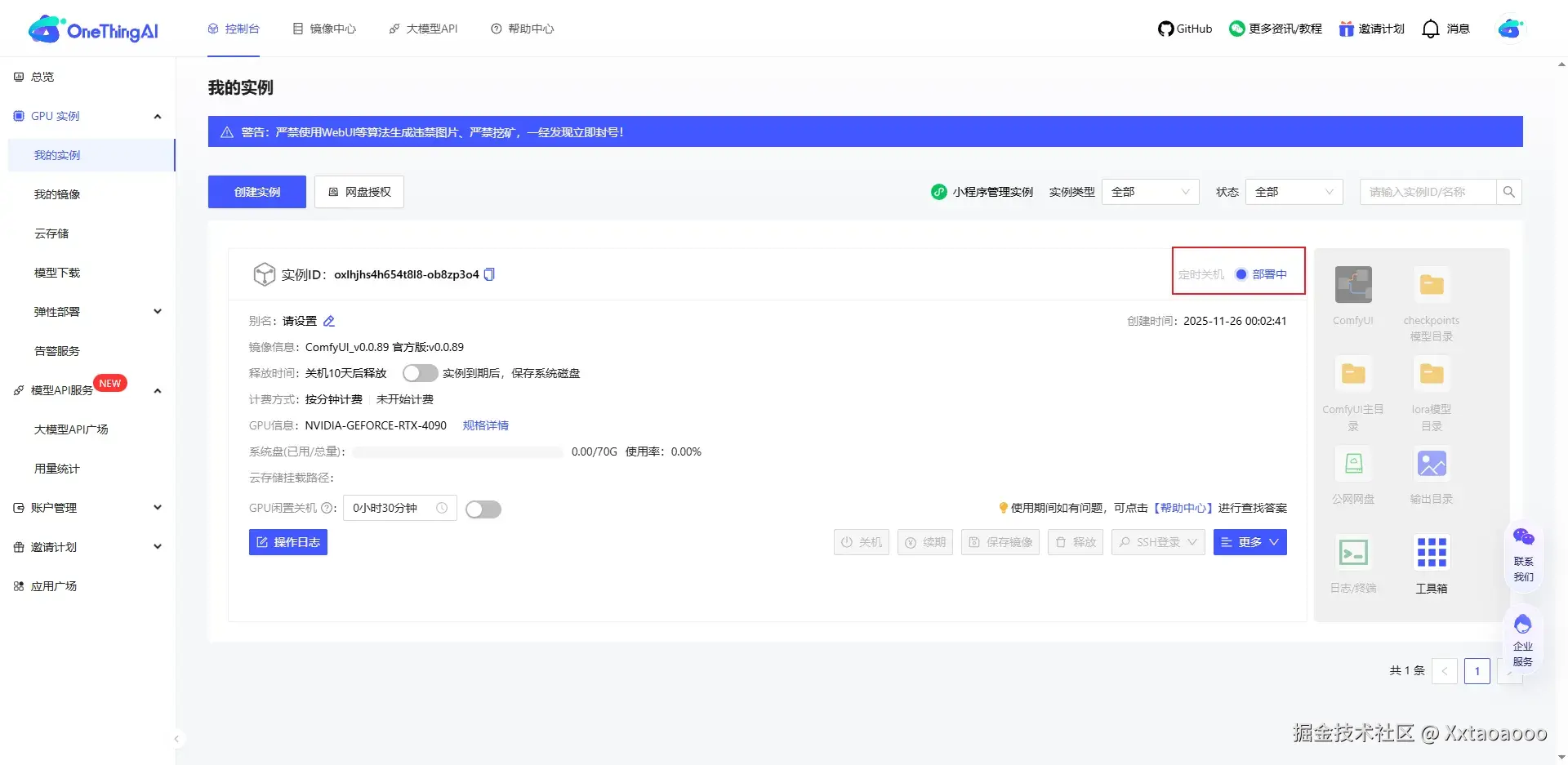Open 更多资讯/教程 WeChat icon link
Viewport: 1568px width, 765px height.
pyautogui.click(x=1237, y=29)
